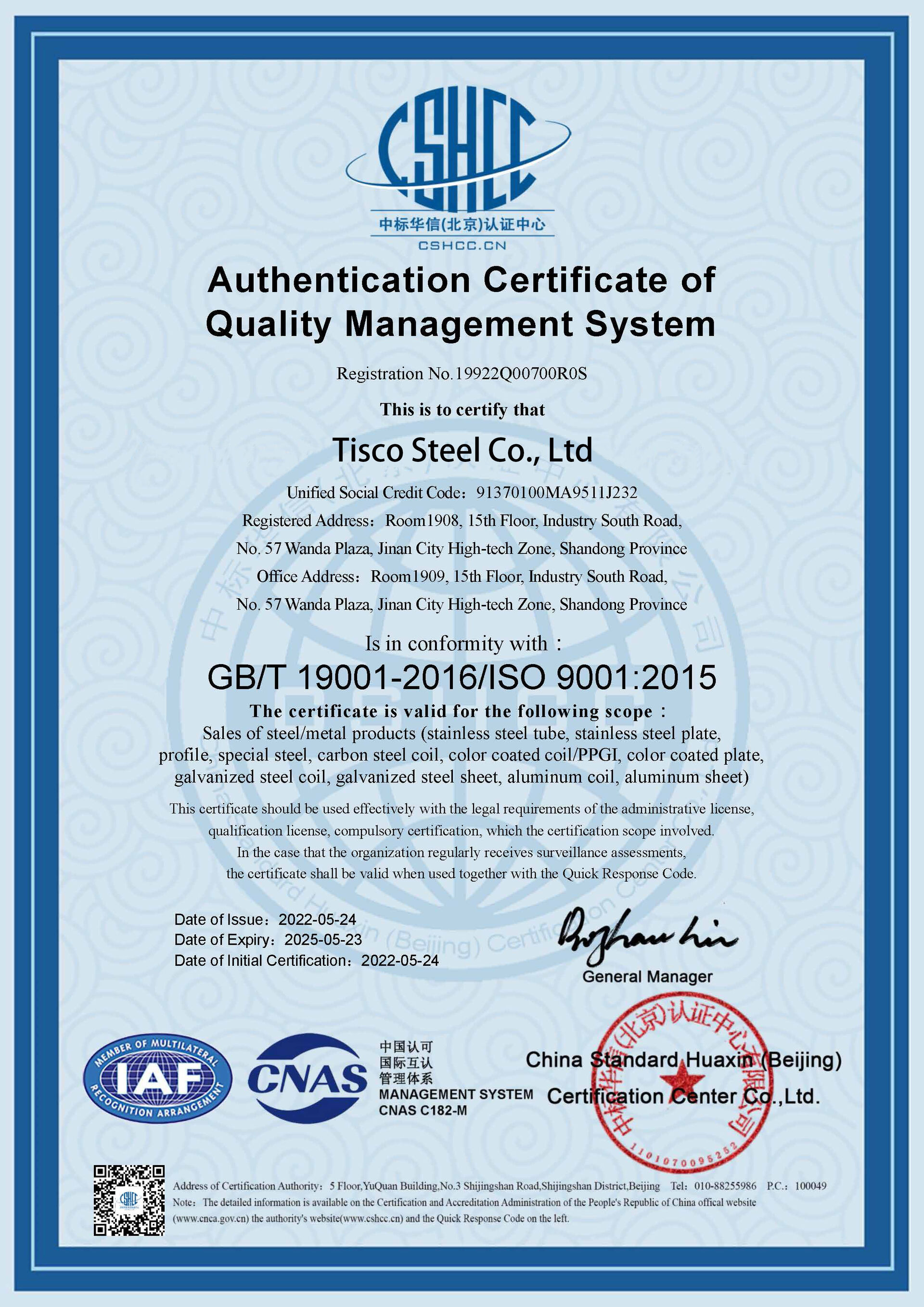Click Tel: 010-88255986
Viewport: 924px width, 1307px height.
(713, 1186)
